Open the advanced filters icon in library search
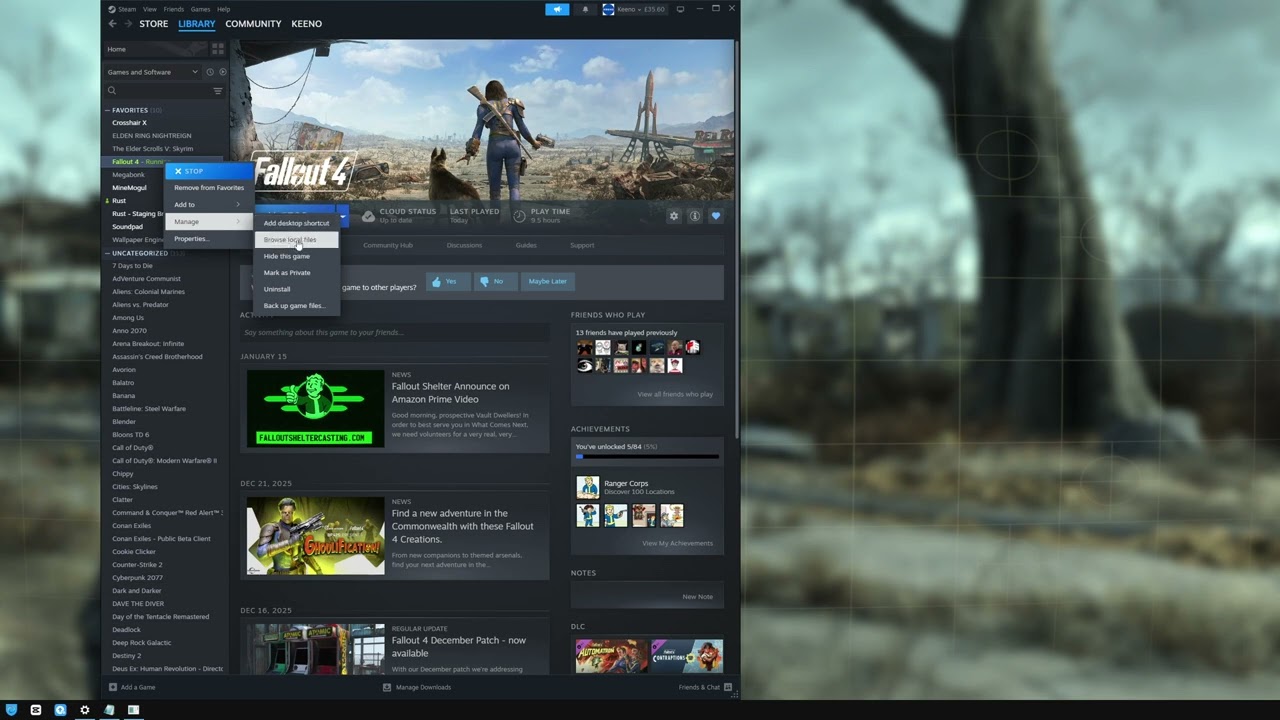Viewport: 1280px width, 720px height. pyautogui.click(x=217, y=91)
